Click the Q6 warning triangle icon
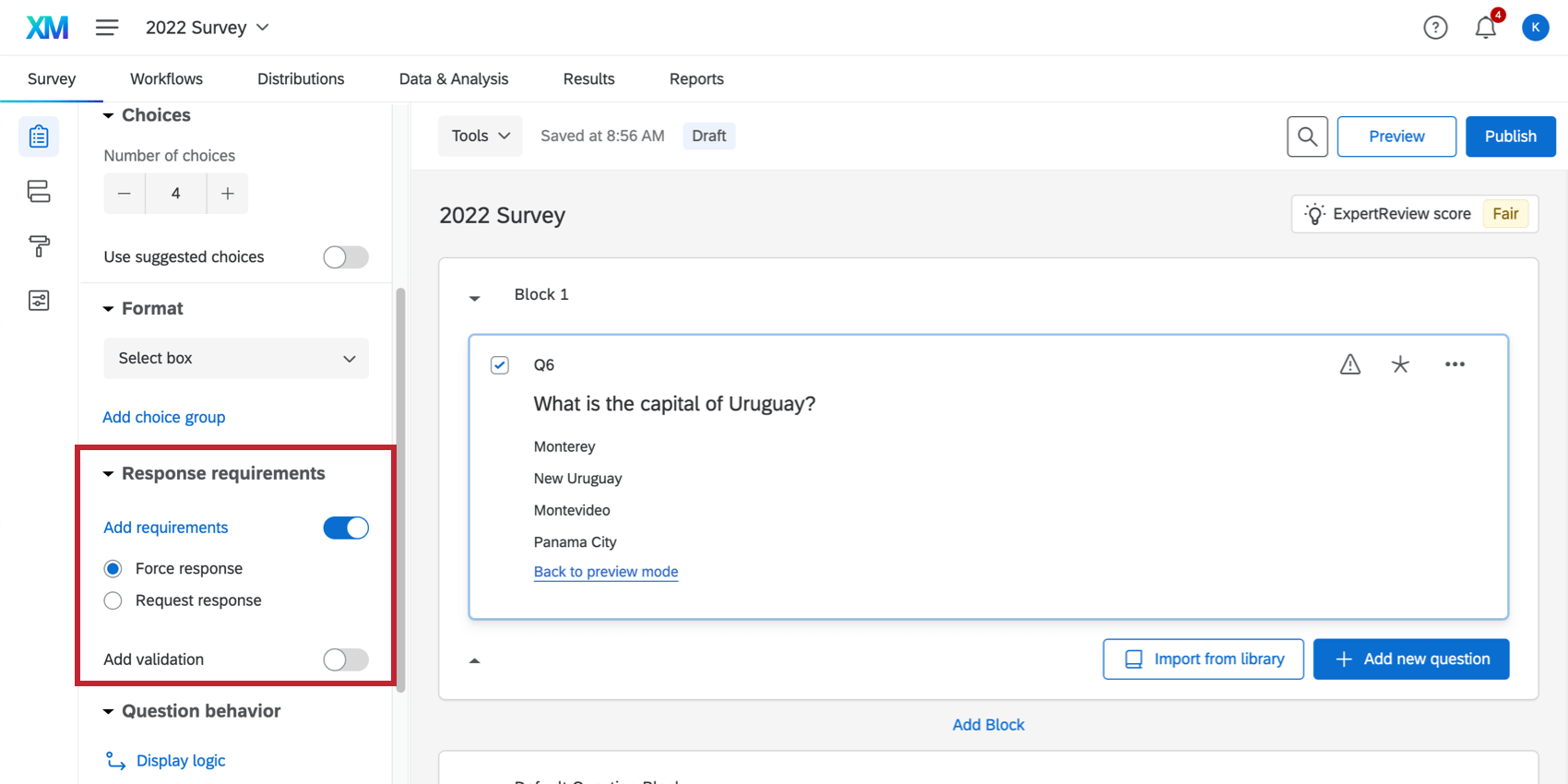This screenshot has height=784, width=1568. coord(1350,364)
